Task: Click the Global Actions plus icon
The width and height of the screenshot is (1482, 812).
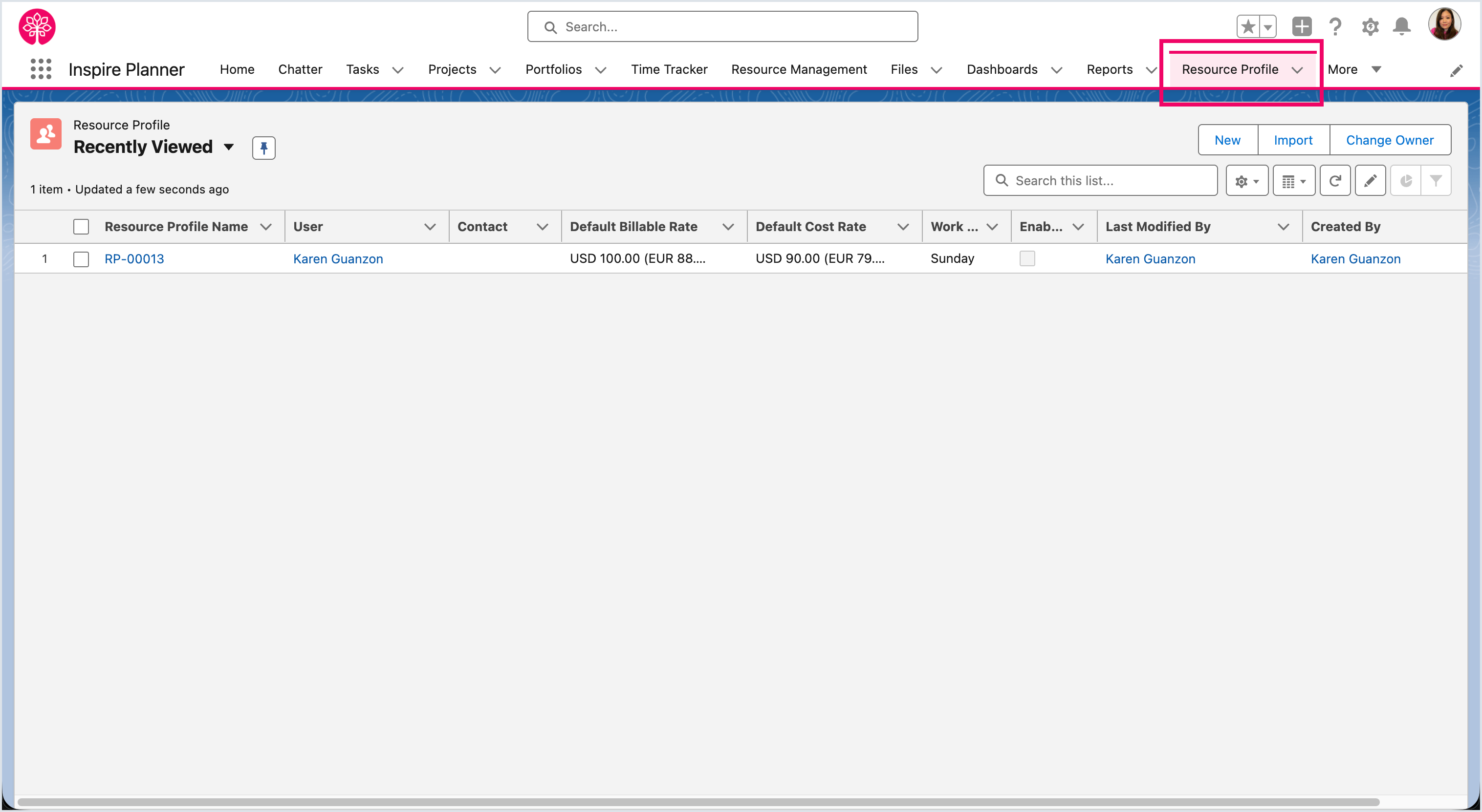Action: click(x=1301, y=26)
